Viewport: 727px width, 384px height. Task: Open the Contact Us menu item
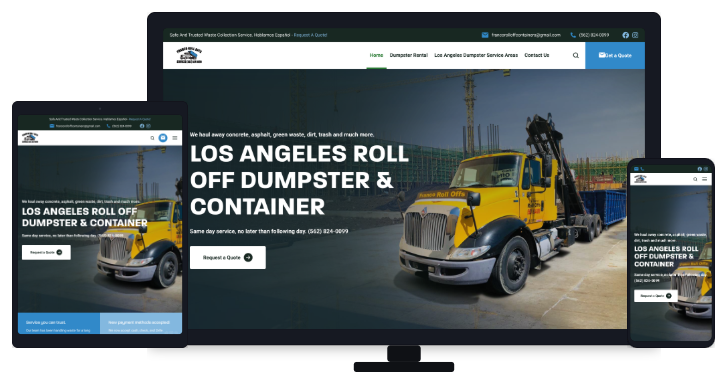pos(536,55)
